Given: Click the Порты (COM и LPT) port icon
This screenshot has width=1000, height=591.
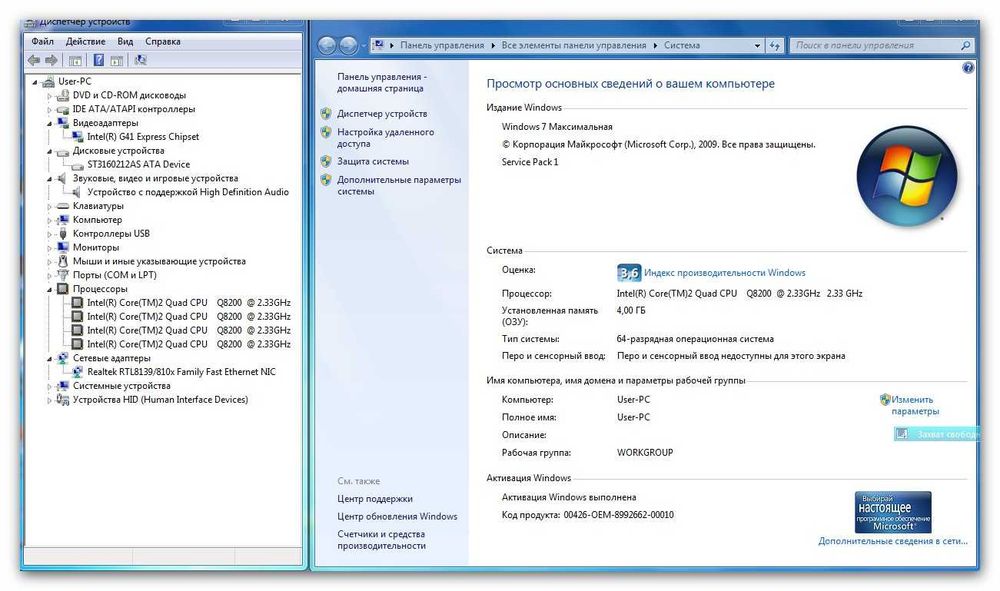Looking at the screenshot, I should coord(62,275).
